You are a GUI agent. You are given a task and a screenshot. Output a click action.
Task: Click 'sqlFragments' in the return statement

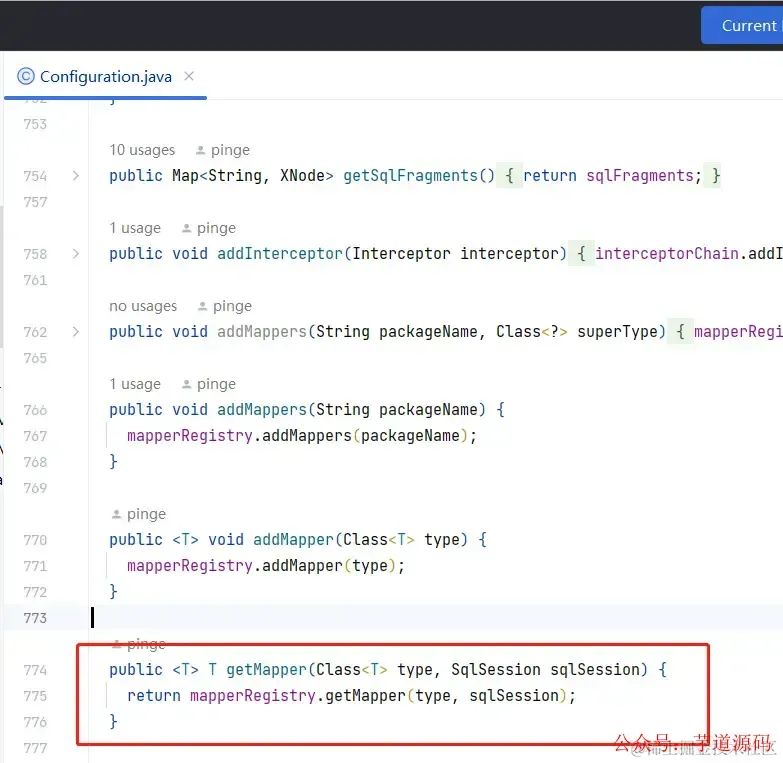[x=640, y=176]
